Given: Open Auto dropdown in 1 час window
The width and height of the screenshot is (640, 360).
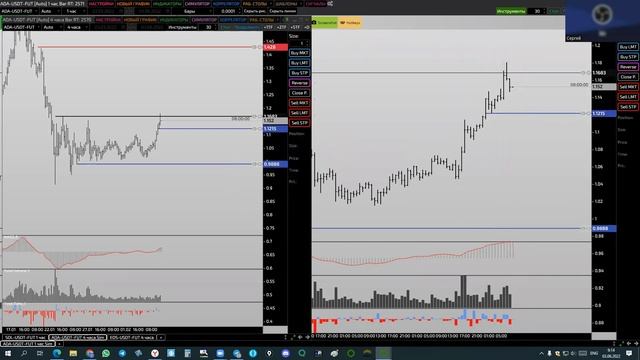Looking at the screenshot, I should 51,11.
